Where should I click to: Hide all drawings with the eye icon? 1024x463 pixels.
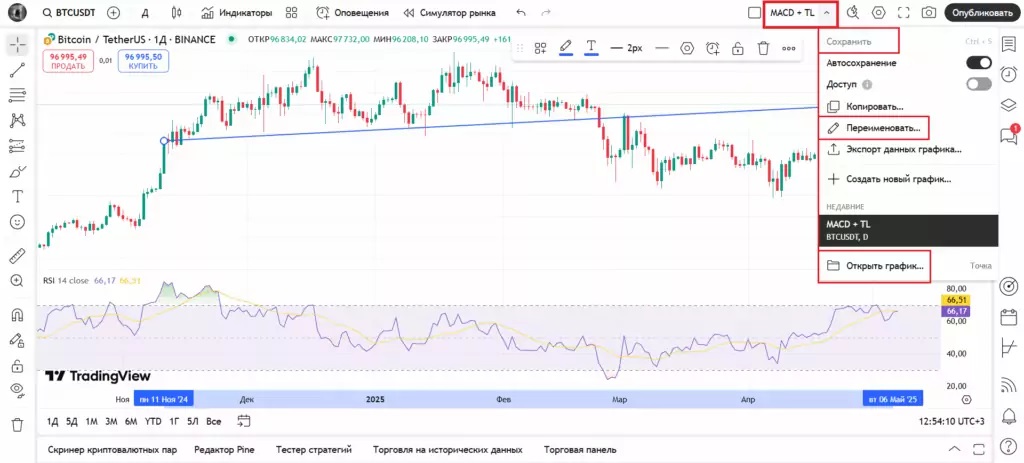pyautogui.click(x=18, y=391)
